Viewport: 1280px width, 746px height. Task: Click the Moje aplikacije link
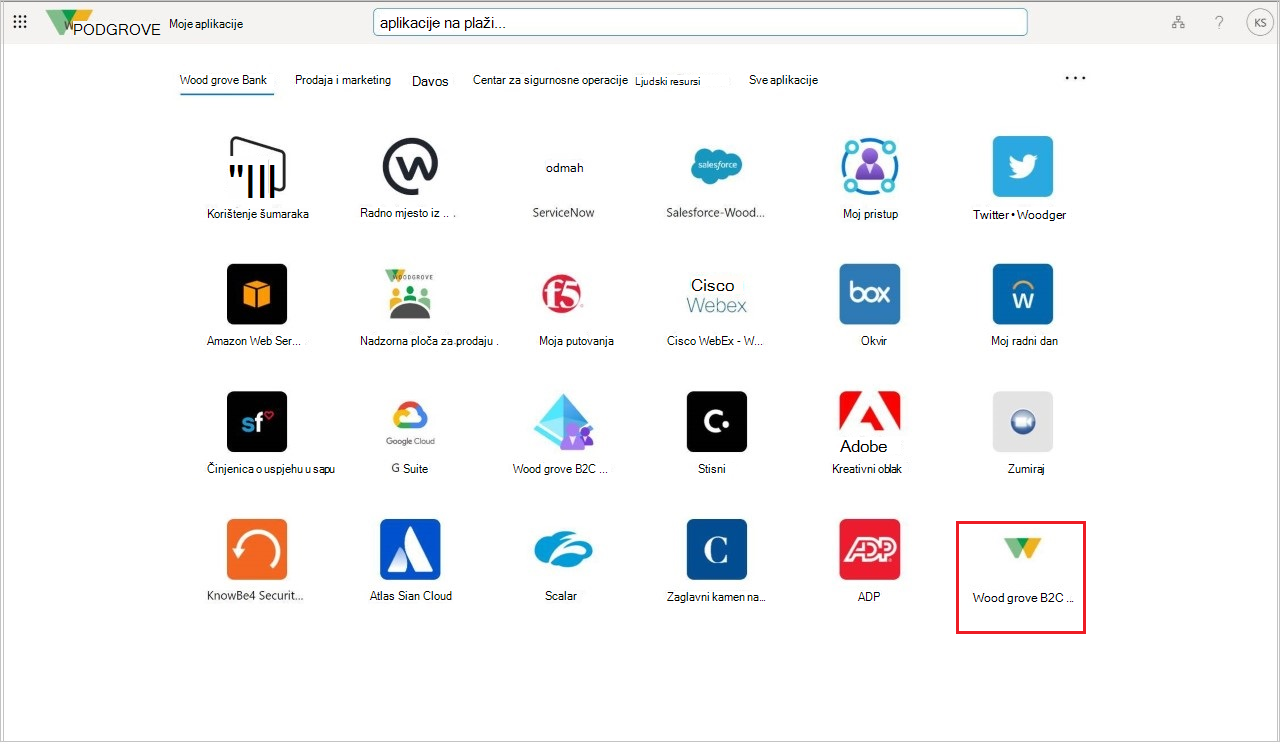(206, 24)
